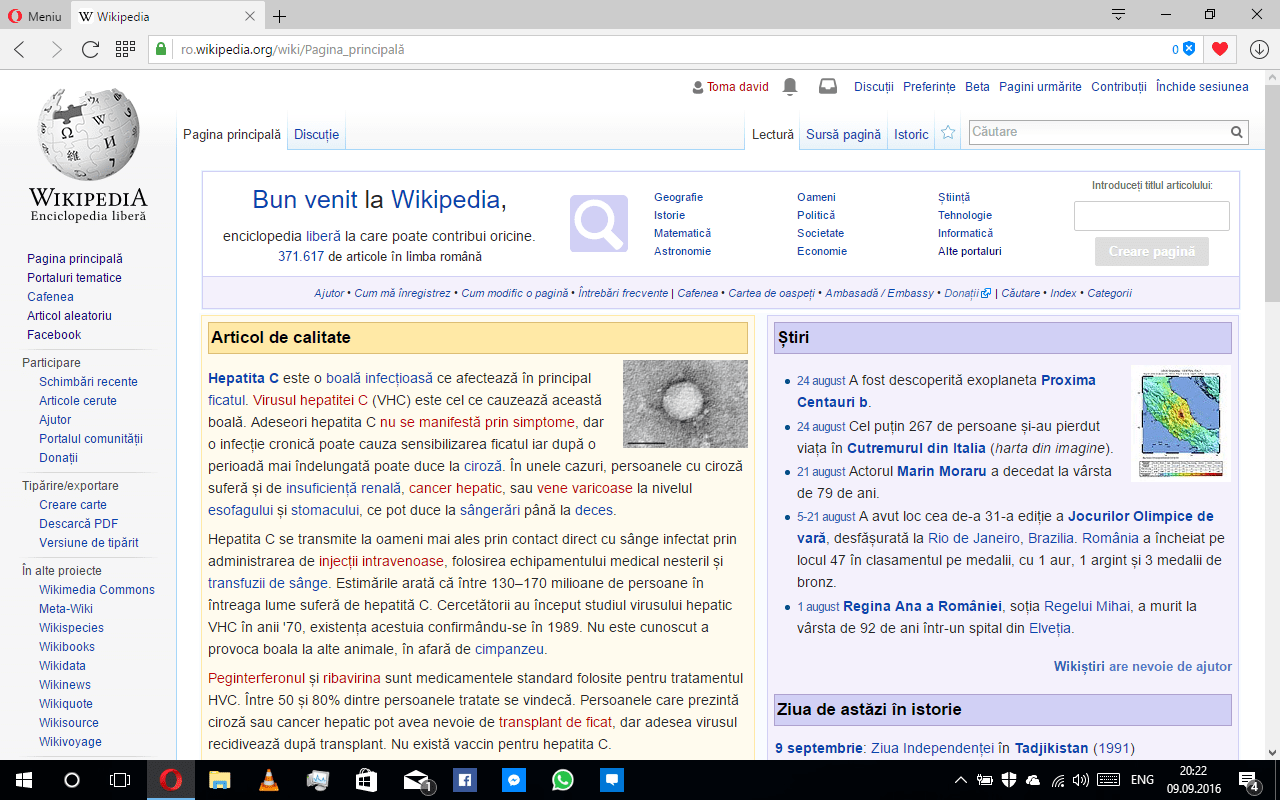Open Opera's tab menu icon in title bar
Image resolution: width=1280 pixels, height=800 pixels.
pos(1119,14)
